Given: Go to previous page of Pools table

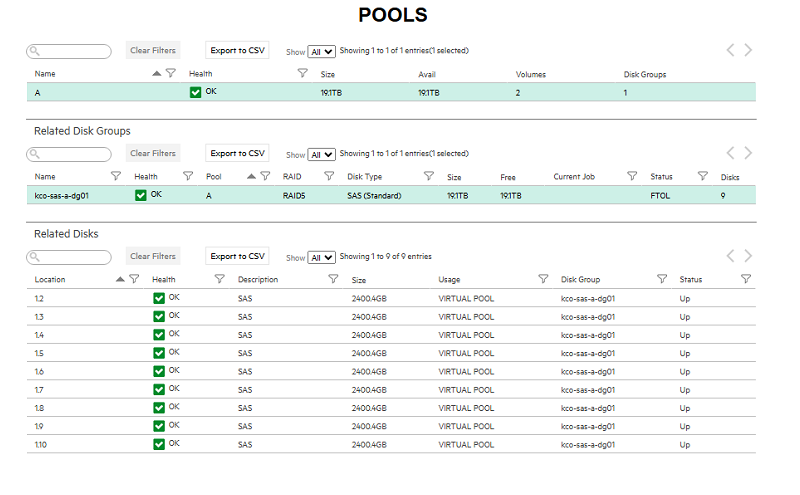Looking at the screenshot, I should click(x=731, y=50).
